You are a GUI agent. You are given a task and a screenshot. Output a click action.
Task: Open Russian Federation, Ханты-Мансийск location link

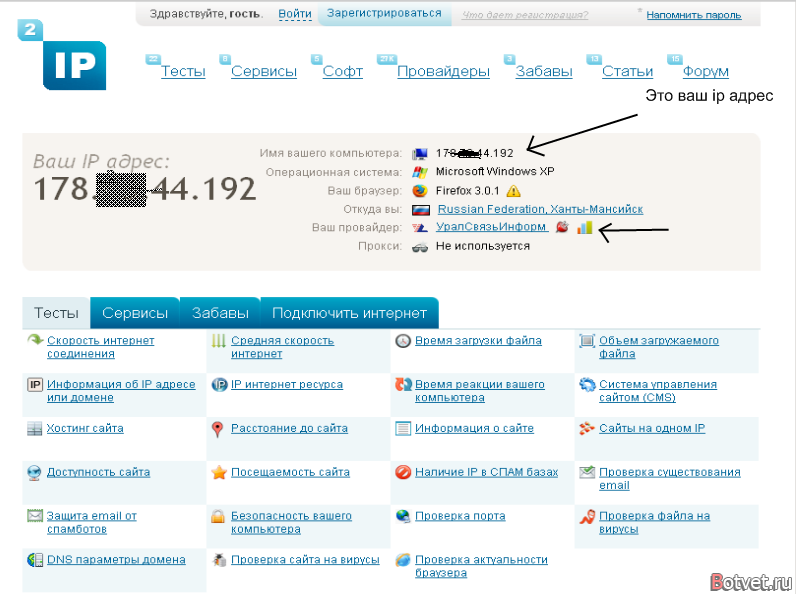click(540, 209)
